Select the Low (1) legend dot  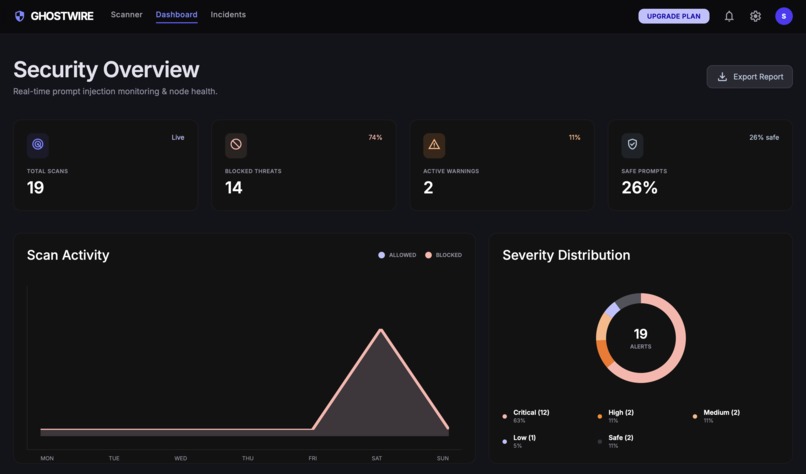click(504, 442)
